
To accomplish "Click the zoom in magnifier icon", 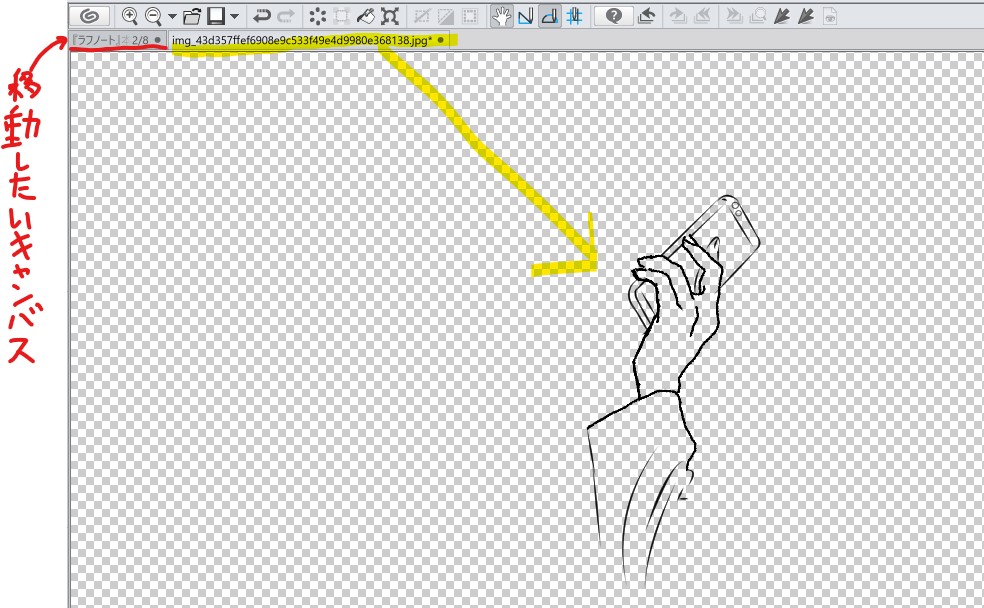I will click(x=129, y=16).
